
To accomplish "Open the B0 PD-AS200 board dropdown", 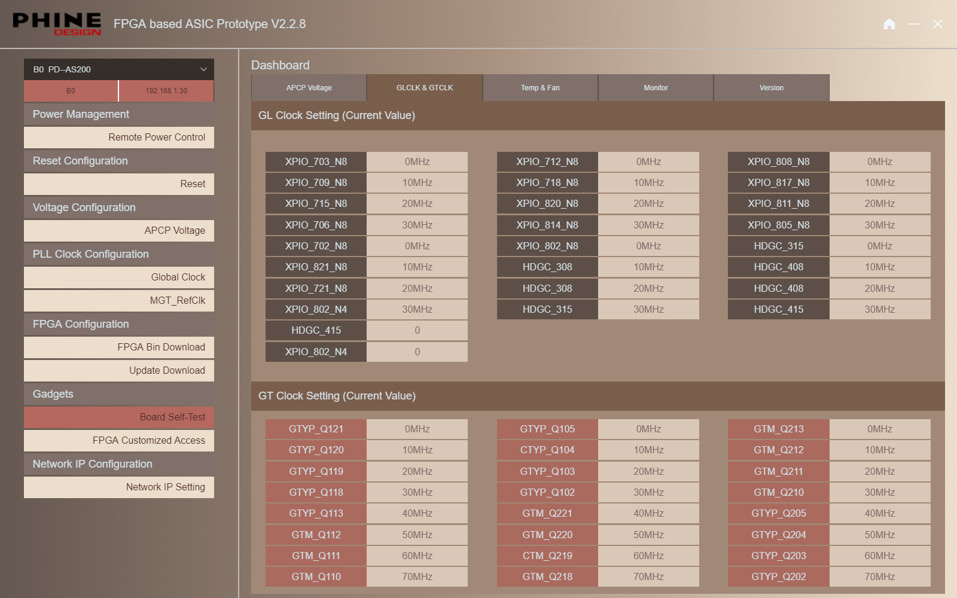I will click(119, 69).
